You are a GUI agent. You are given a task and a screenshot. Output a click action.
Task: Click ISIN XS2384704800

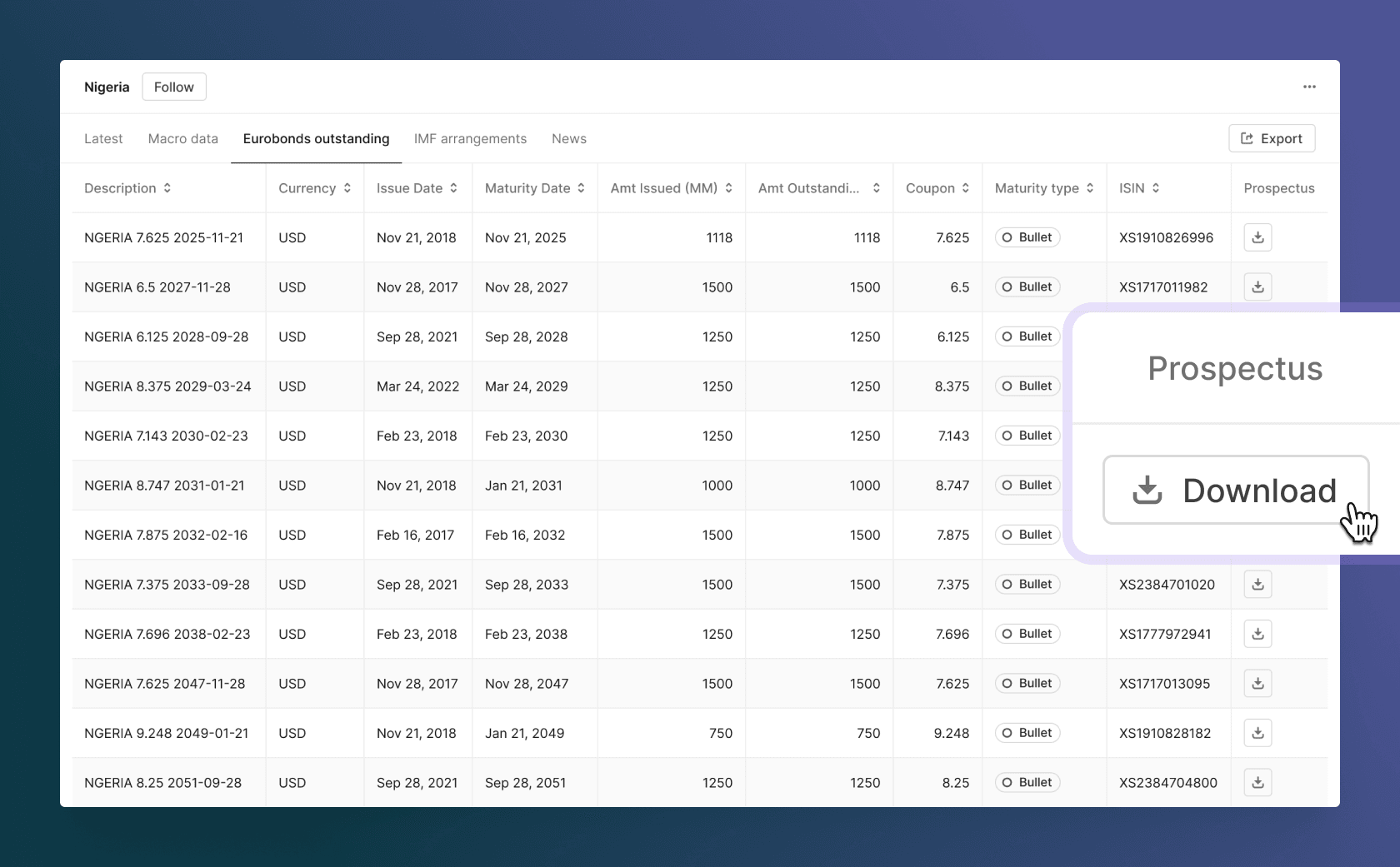[x=1168, y=782]
